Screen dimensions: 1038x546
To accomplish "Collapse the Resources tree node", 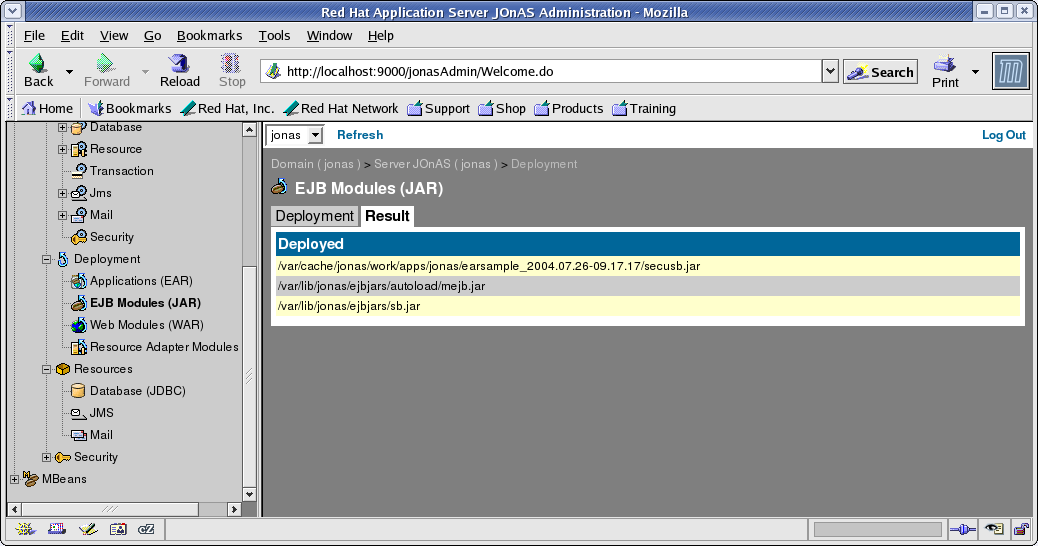I will point(46,369).
